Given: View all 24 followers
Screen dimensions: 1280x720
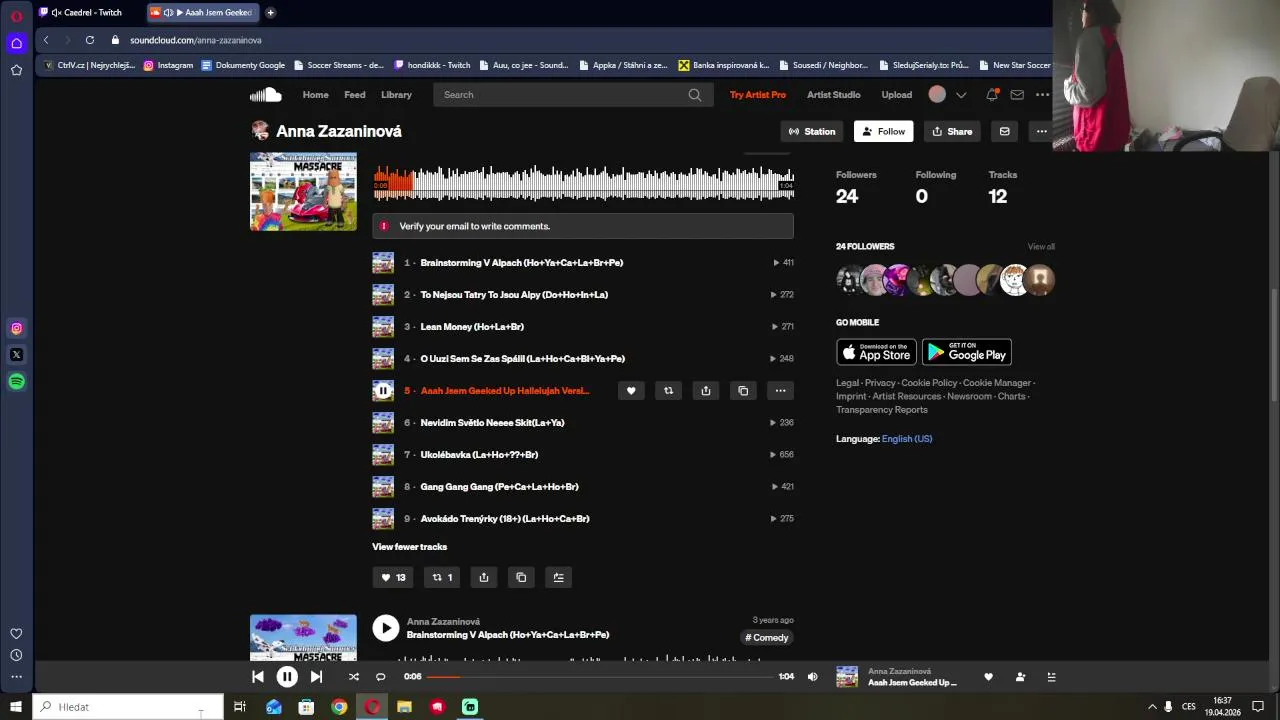Looking at the screenshot, I should point(1041,247).
